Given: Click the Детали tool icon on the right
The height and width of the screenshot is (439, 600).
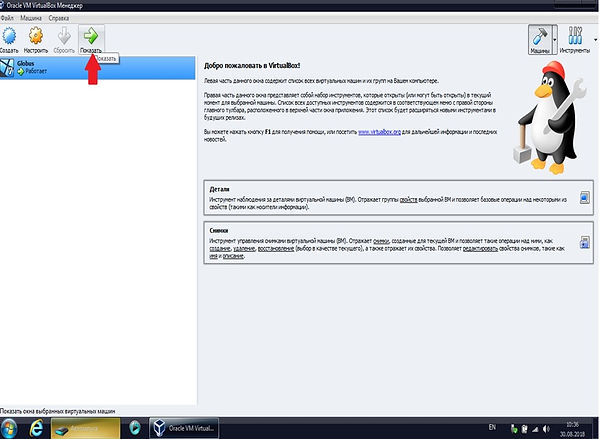Looking at the screenshot, I should pyautogui.click(x=584, y=197).
